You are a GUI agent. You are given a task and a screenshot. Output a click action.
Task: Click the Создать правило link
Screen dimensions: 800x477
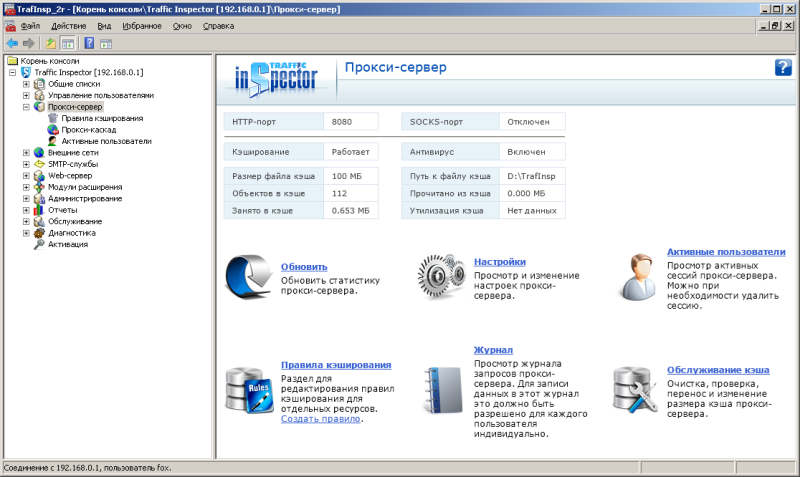click(x=320, y=419)
